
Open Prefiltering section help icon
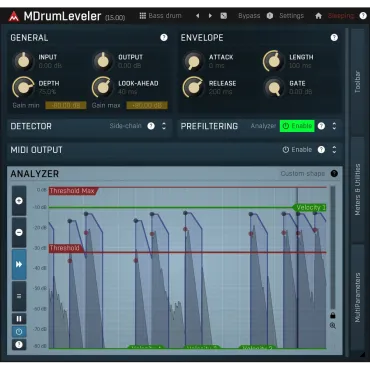(321, 126)
